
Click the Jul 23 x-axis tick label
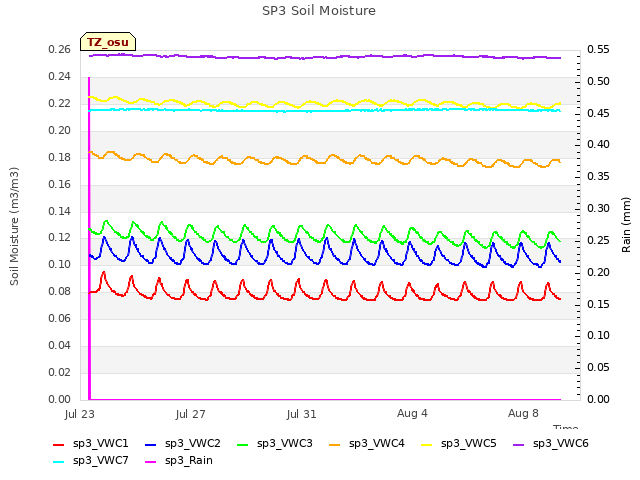coord(80,414)
